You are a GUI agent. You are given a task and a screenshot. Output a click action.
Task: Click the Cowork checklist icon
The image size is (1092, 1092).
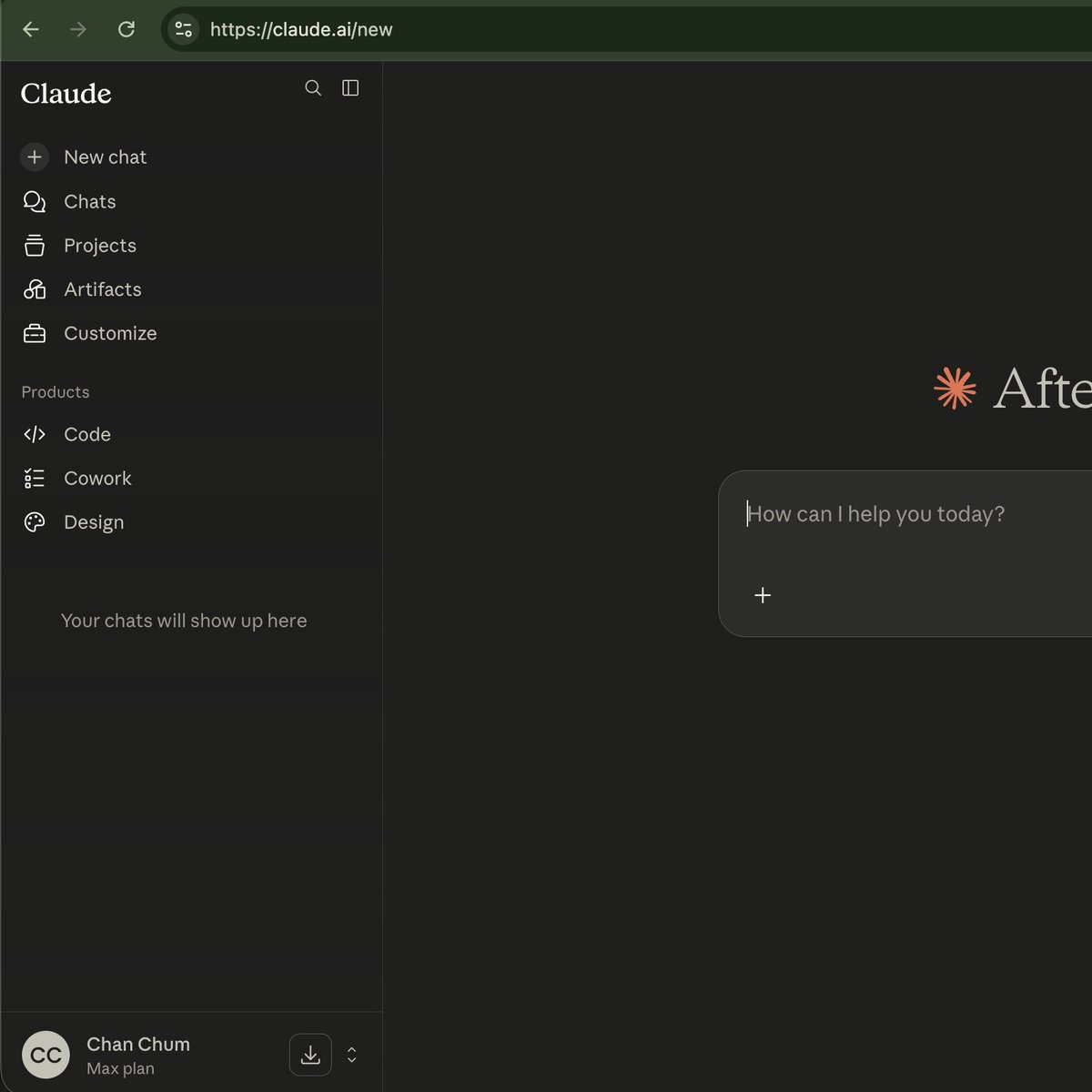[35, 478]
